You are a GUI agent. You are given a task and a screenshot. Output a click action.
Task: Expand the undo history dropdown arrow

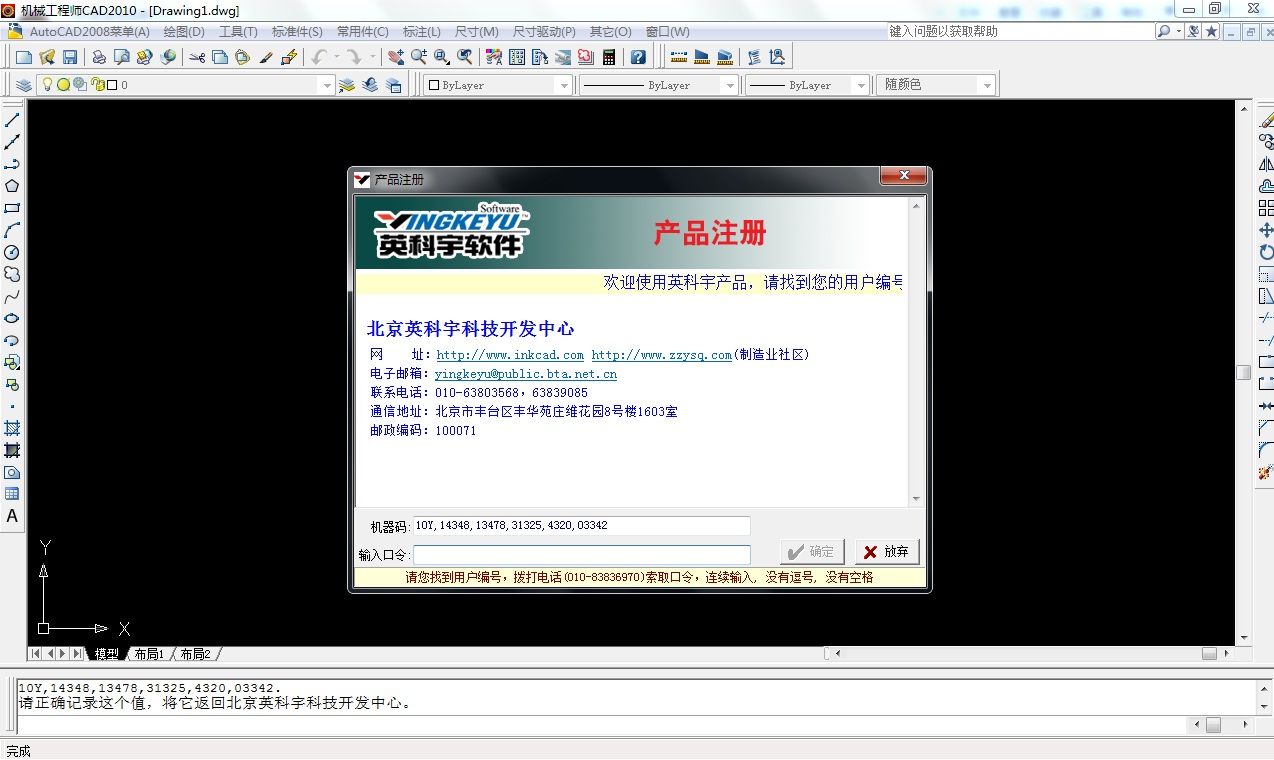click(336, 57)
